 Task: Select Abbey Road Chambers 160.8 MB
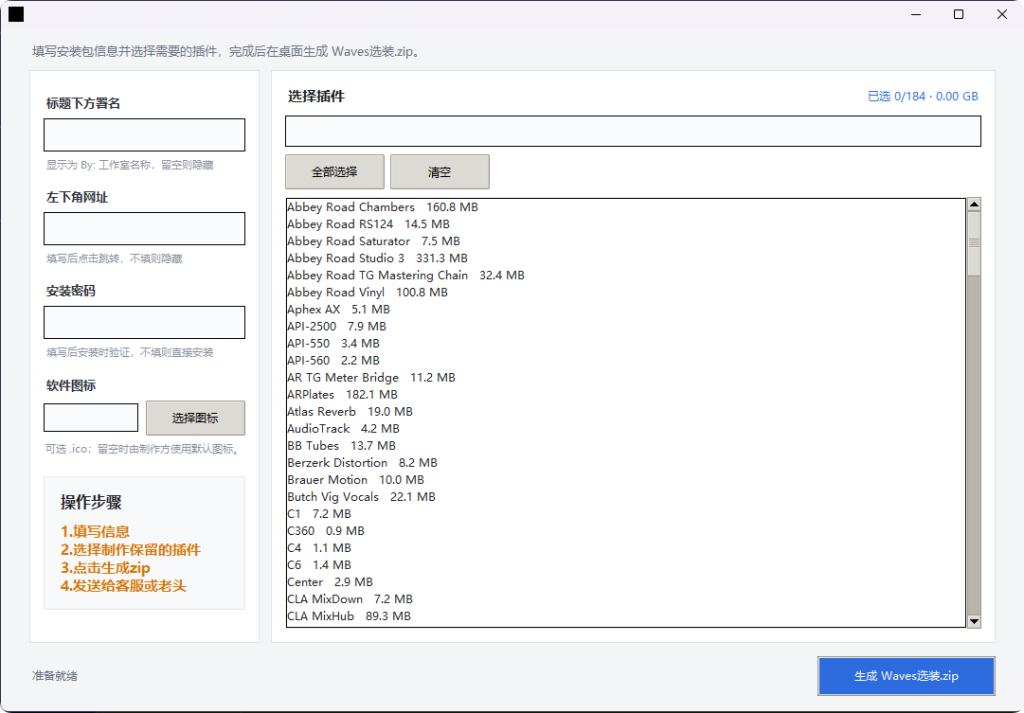coord(626,207)
